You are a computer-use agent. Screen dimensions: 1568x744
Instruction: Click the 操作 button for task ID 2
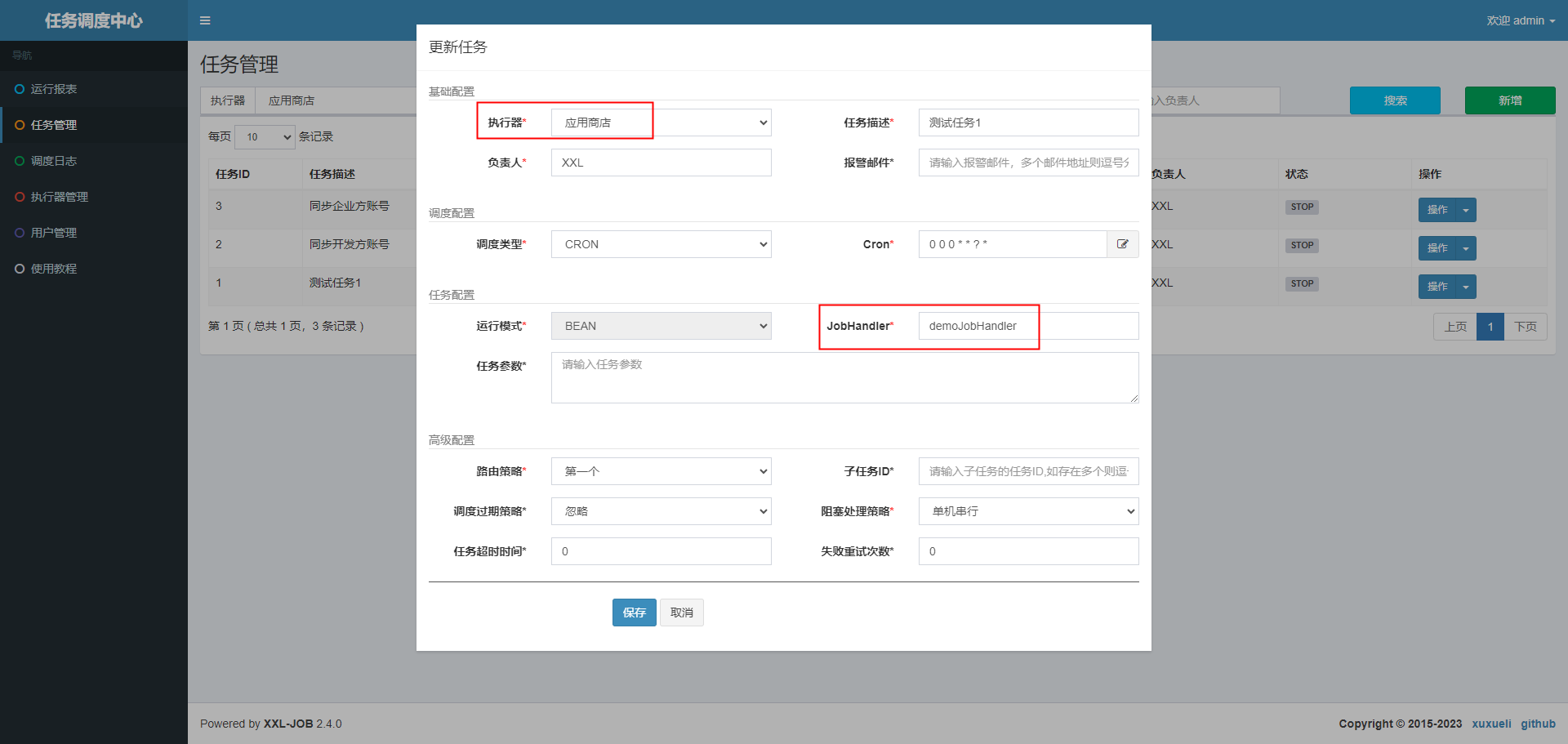pos(1437,248)
